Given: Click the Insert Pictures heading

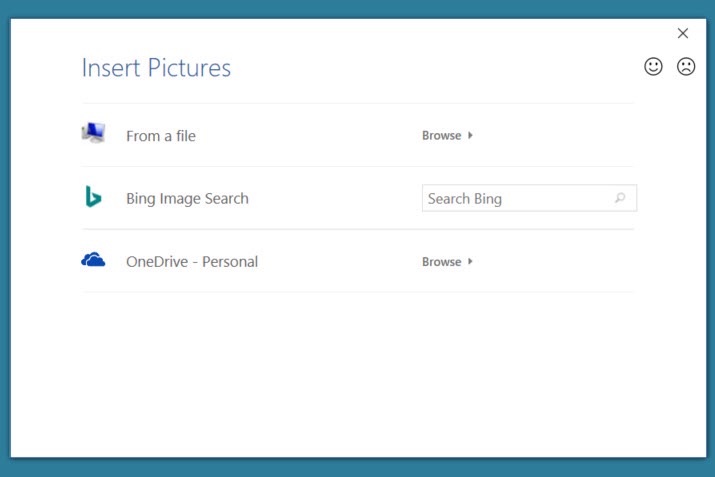Looking at the screenshot, I should (156, 68).
